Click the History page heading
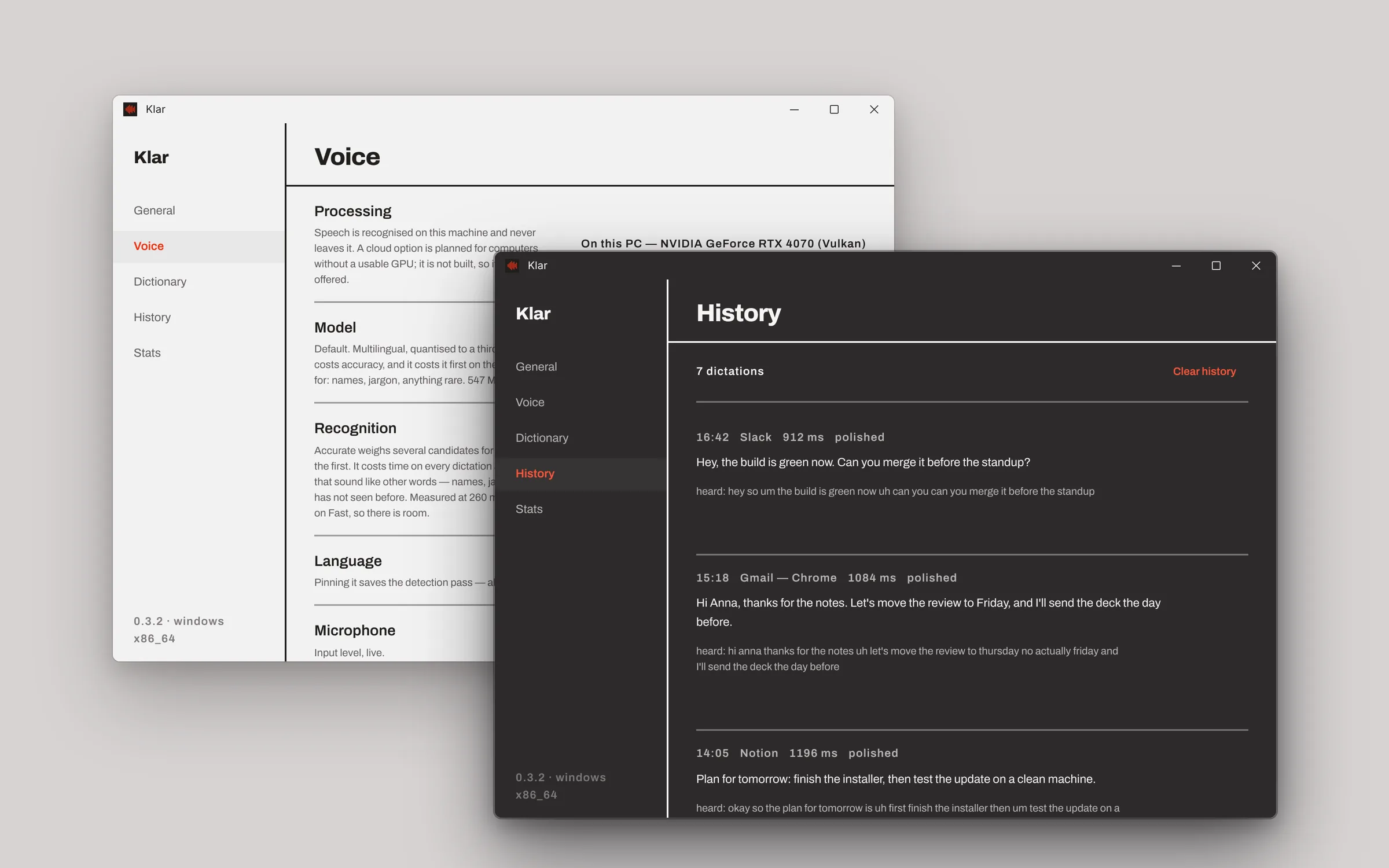The height and width of the screenshot is (868, 1389). click(738, 313)
